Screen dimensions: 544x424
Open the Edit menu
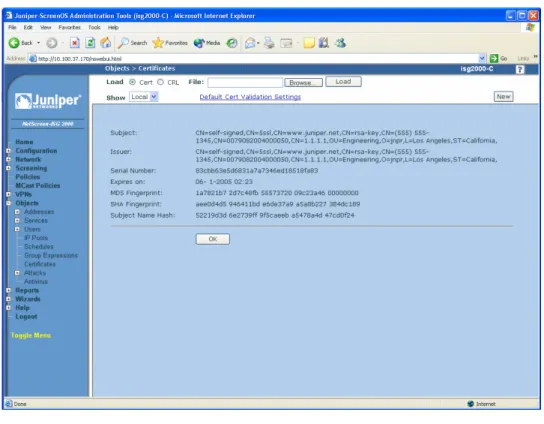28,27
